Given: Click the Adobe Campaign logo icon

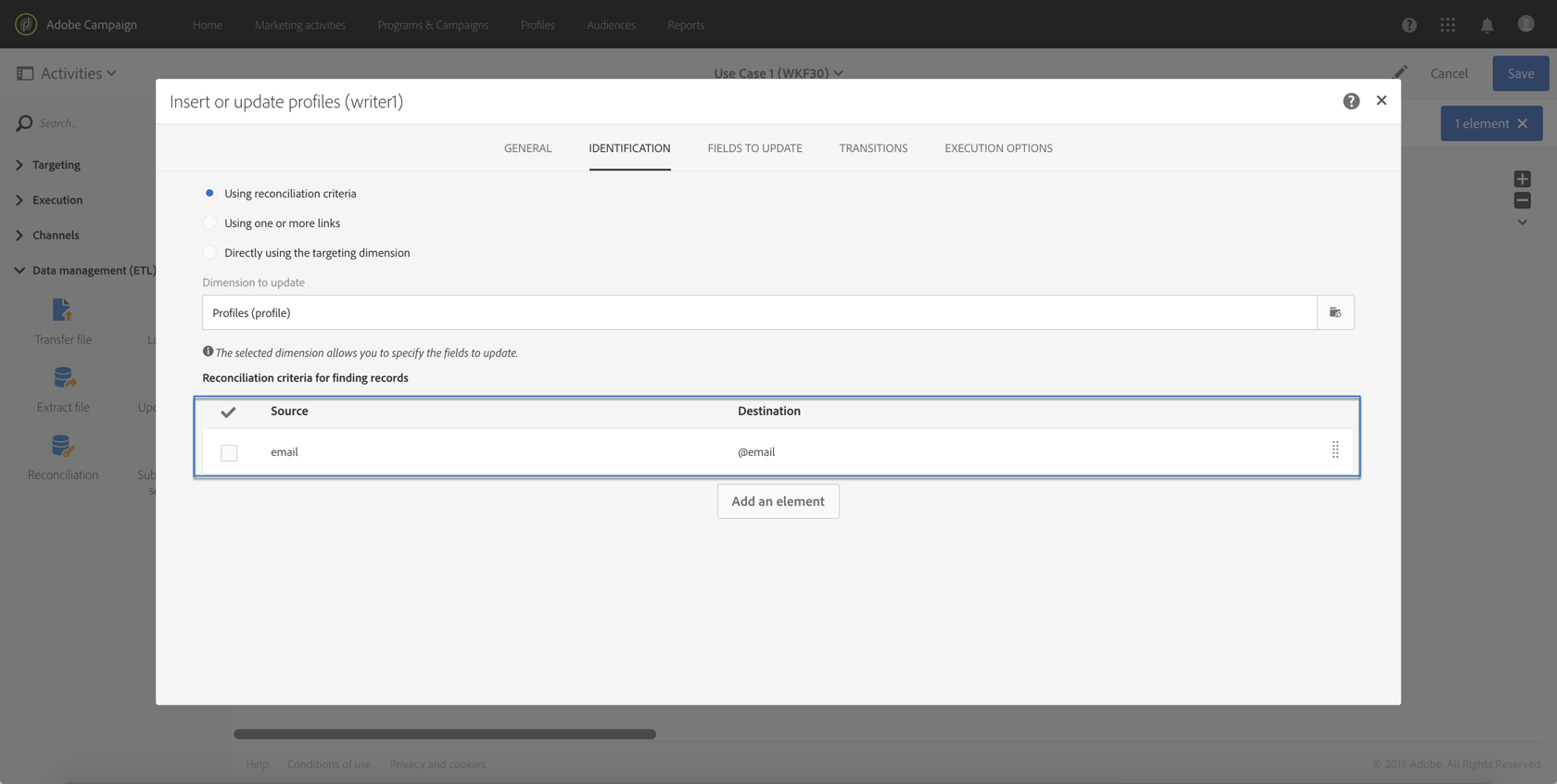Looking at the screenshot, I should (x=26, y=24).
